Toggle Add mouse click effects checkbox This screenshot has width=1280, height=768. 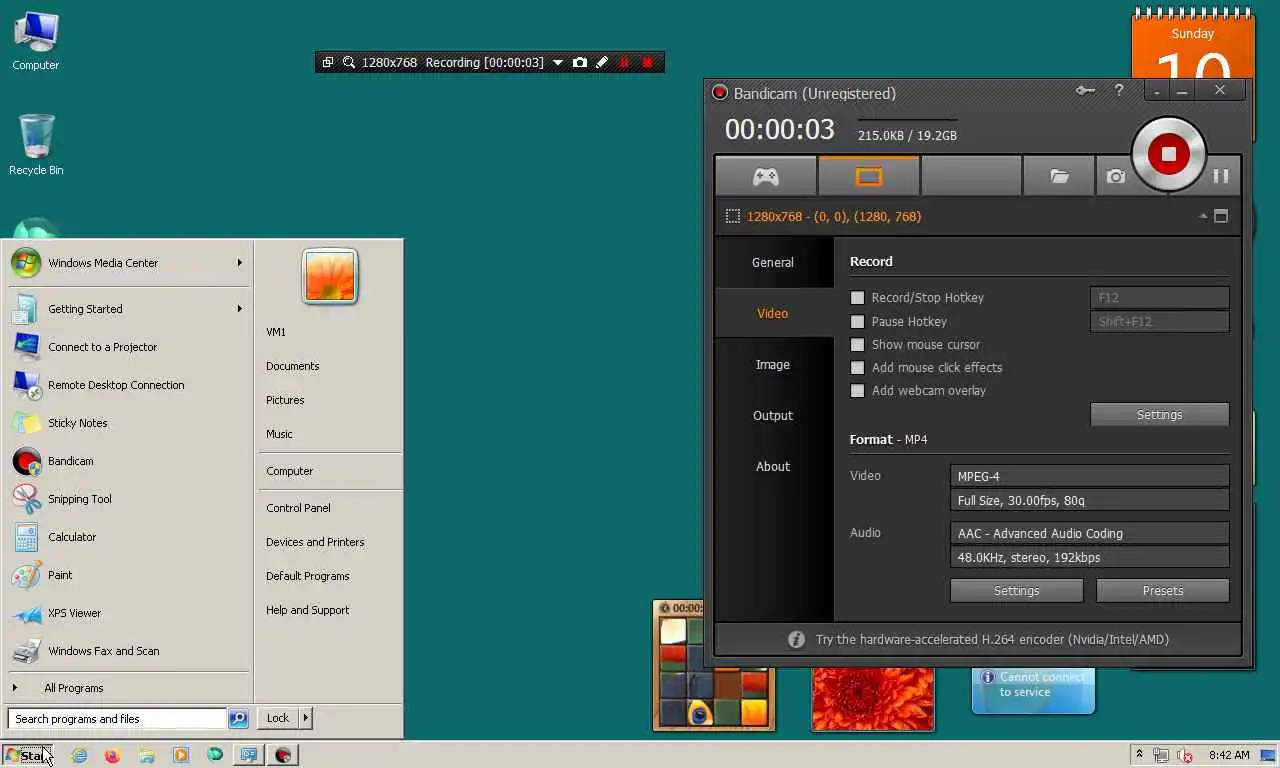click(x=857, y=368)
